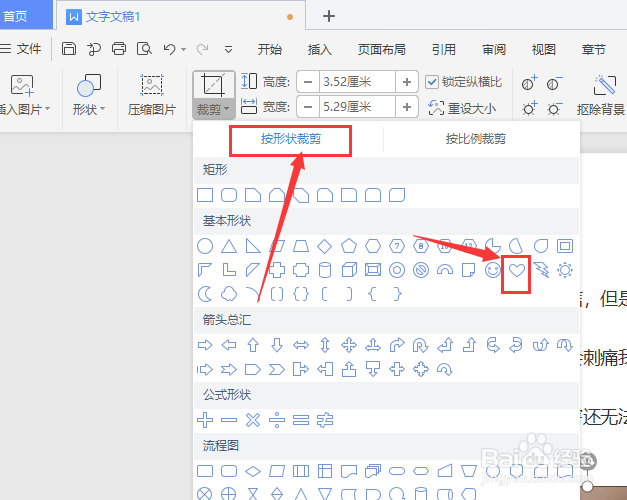The image size is (627, 500).
Task: Open a new document tab with plus
Action: (x=329, y=16)
